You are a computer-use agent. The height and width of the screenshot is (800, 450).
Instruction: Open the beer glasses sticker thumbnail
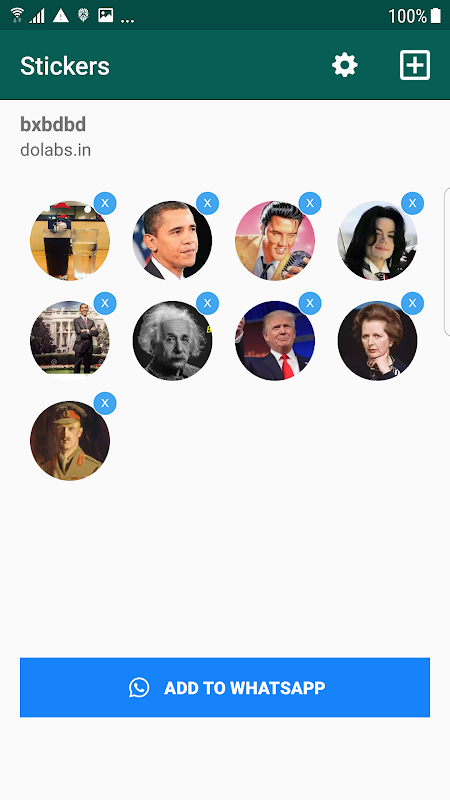click(70, 240)
